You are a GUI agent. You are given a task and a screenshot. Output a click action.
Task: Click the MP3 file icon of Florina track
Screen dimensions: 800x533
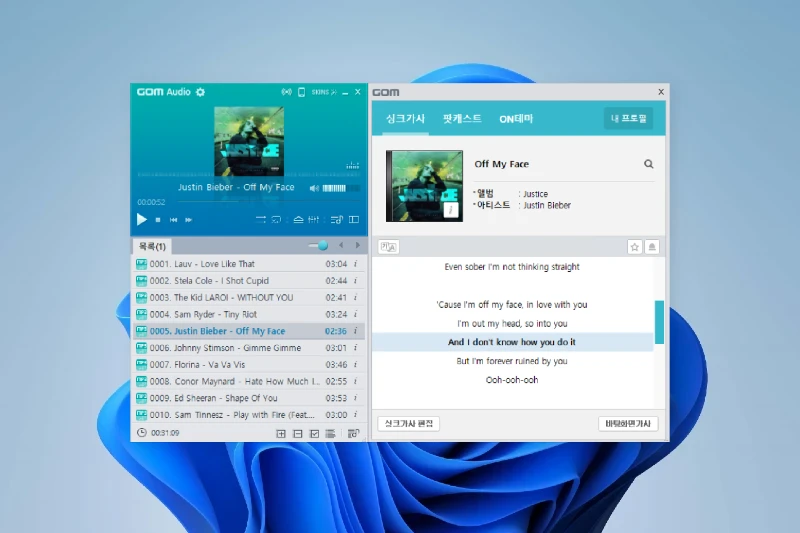click(141, 365)
